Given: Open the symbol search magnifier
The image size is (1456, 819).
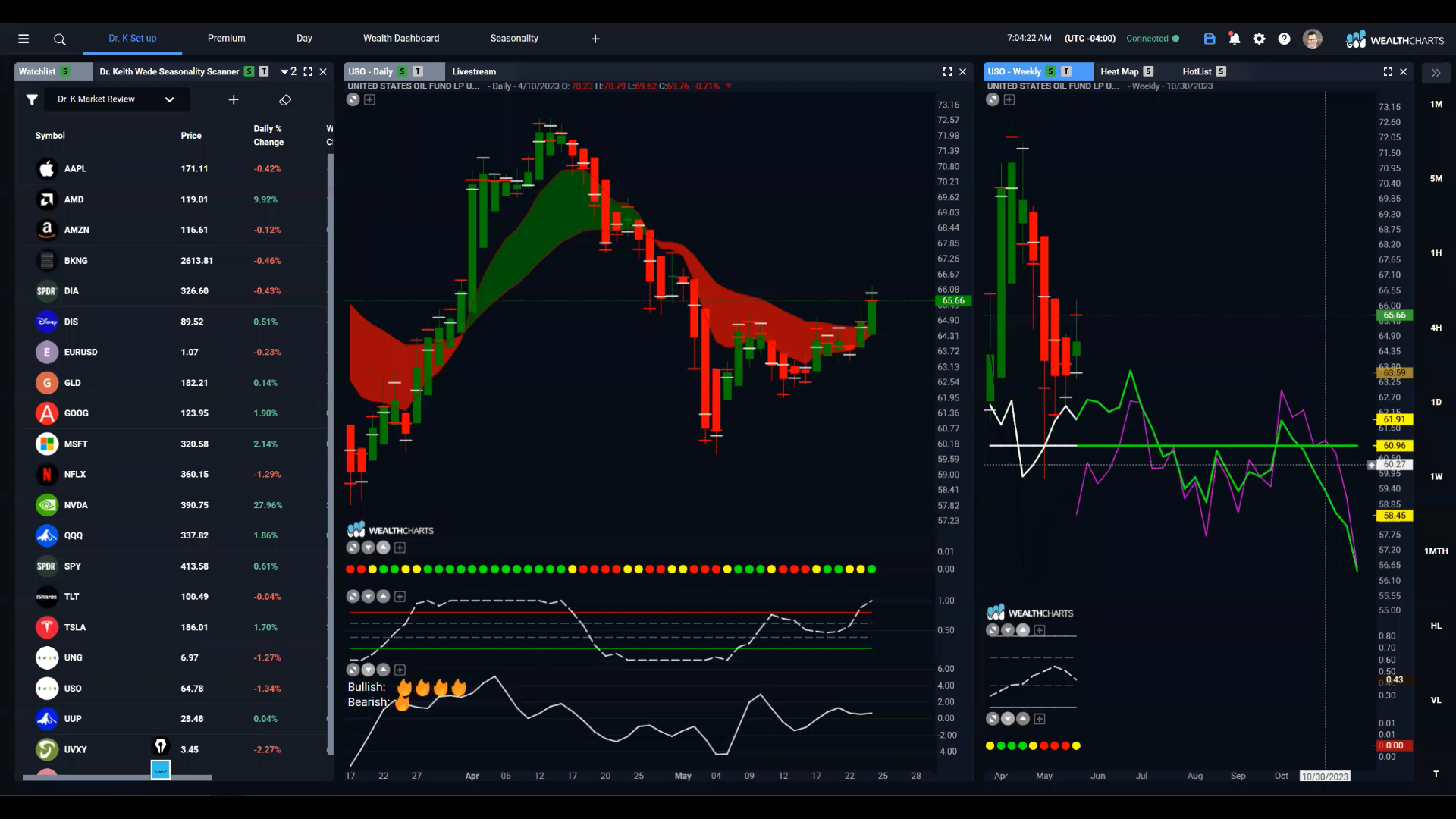Looking at the screenshot, I should pos(60,39).
